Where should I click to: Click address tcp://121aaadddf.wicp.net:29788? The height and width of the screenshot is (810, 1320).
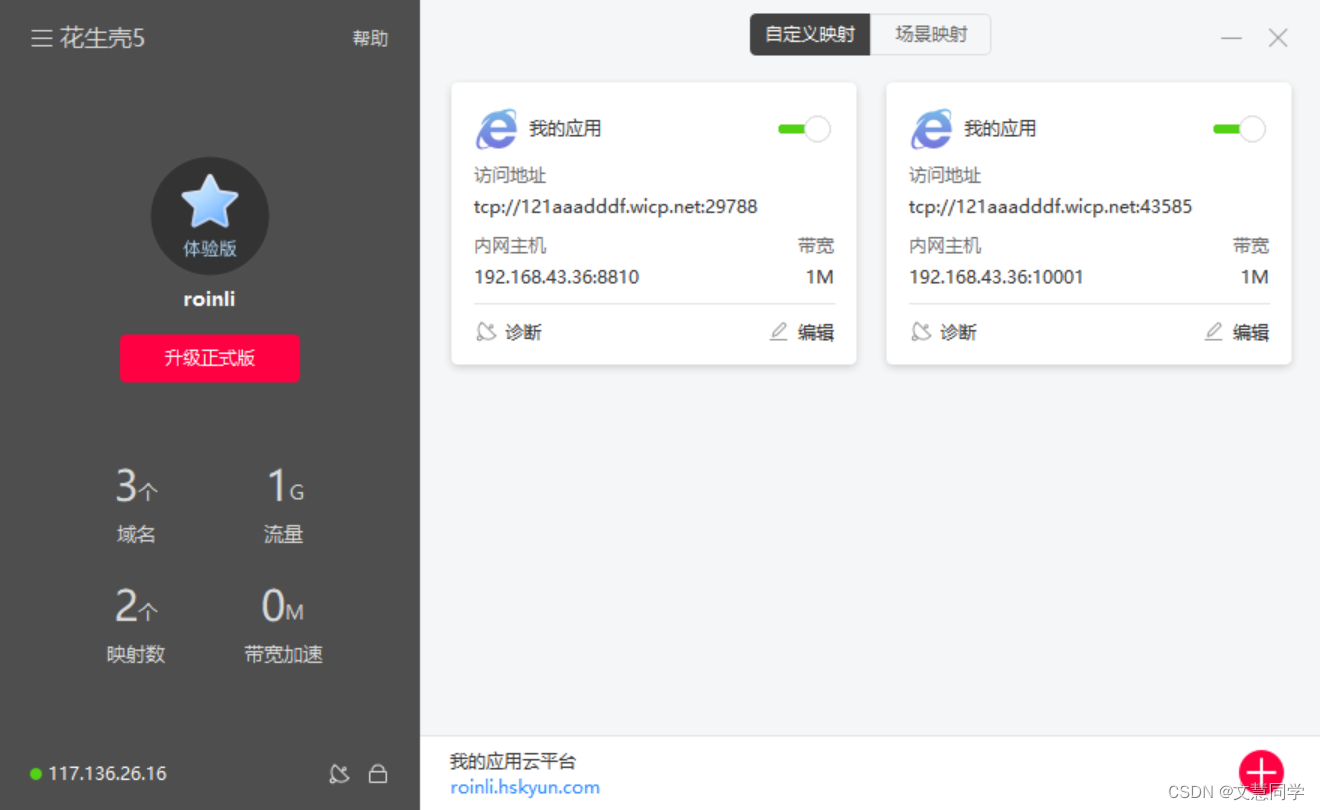pyautogui.click(x=616, y=207)
